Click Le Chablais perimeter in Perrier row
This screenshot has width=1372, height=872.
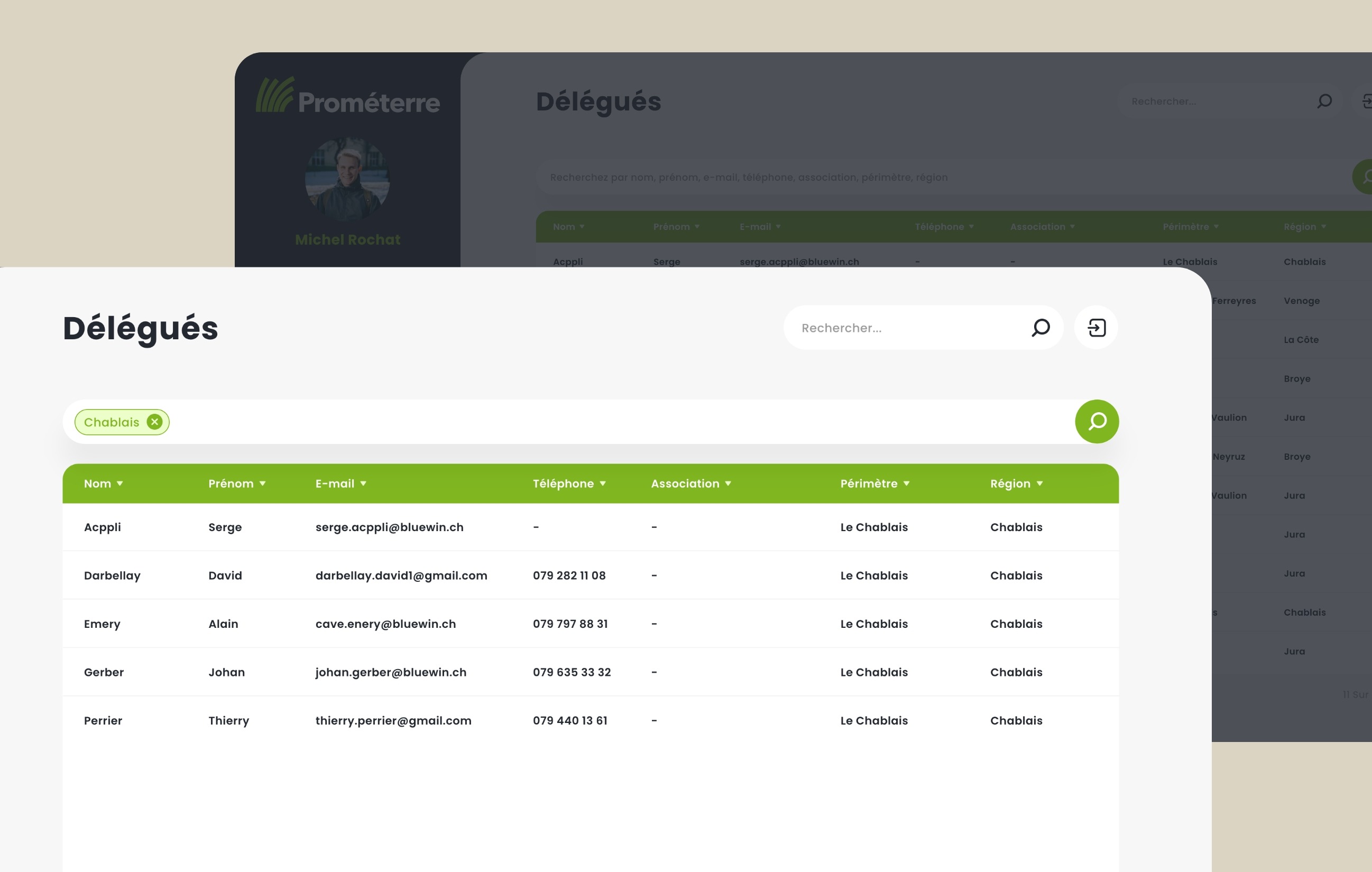pos(874,720)
